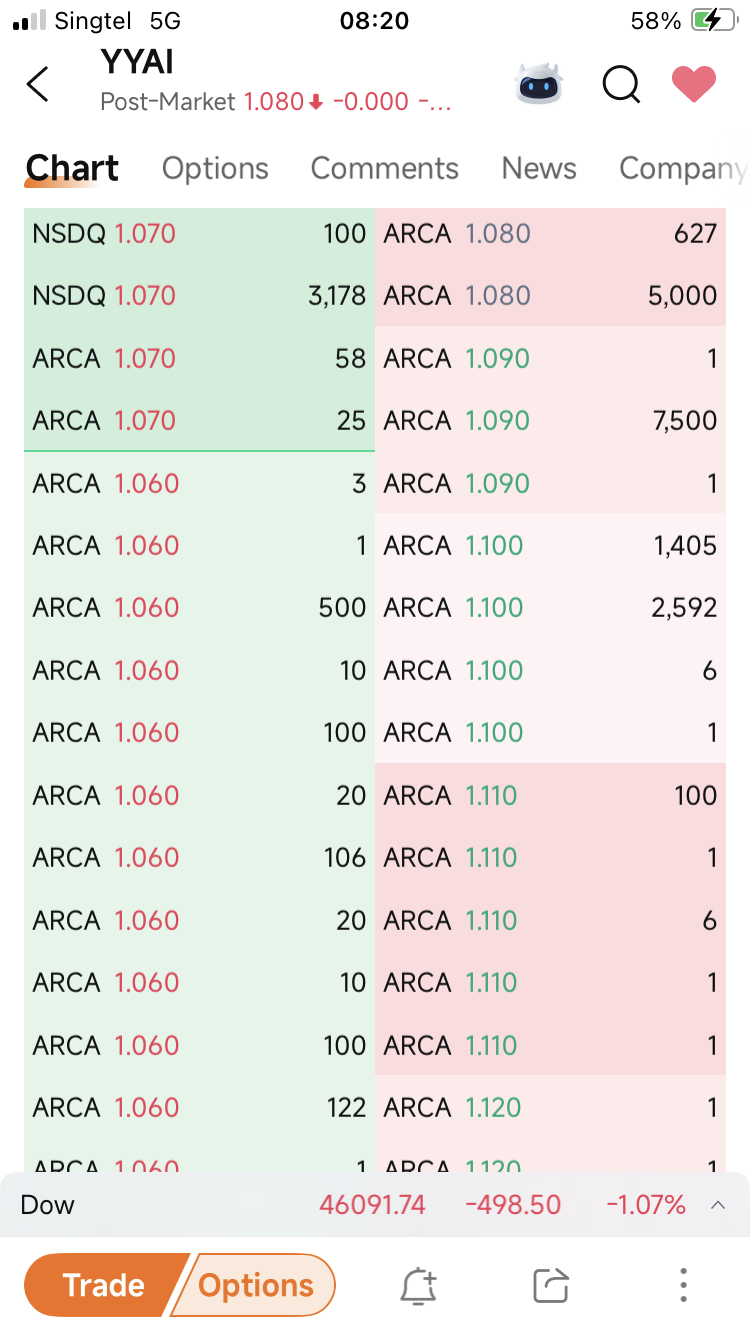Image resolution: width=750 pixels, height=1334 pixels.
Task: Open the robot AI assistant icon
Action: (x=539, y=84)
